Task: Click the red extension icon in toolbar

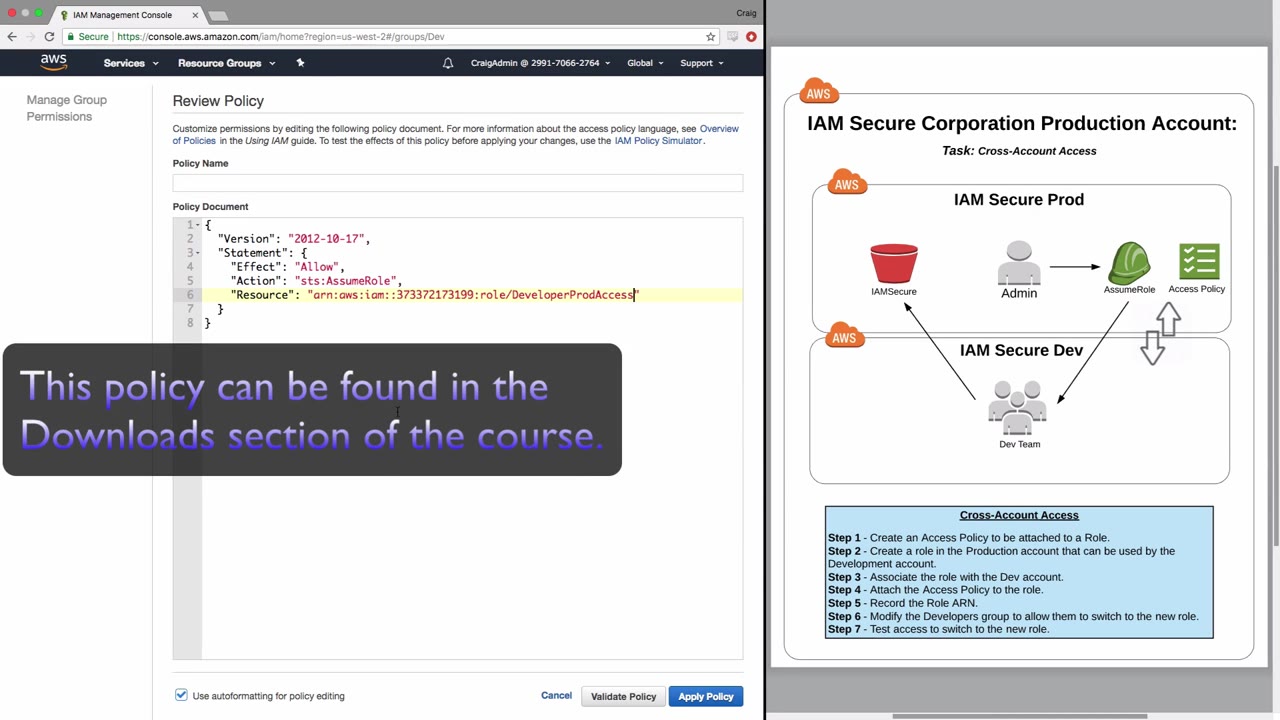Action: 751,37
